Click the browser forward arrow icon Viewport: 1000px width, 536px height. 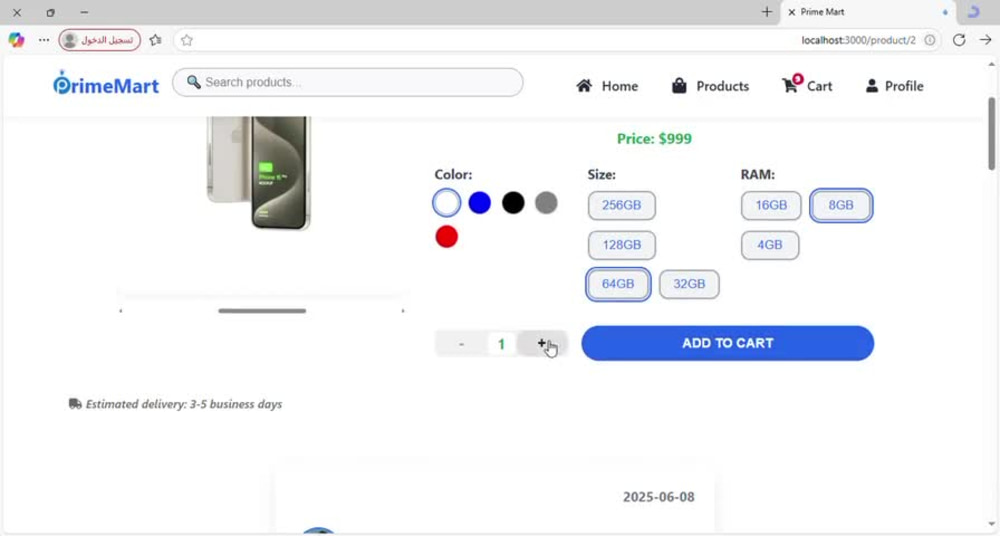click(x=985, y=40)
